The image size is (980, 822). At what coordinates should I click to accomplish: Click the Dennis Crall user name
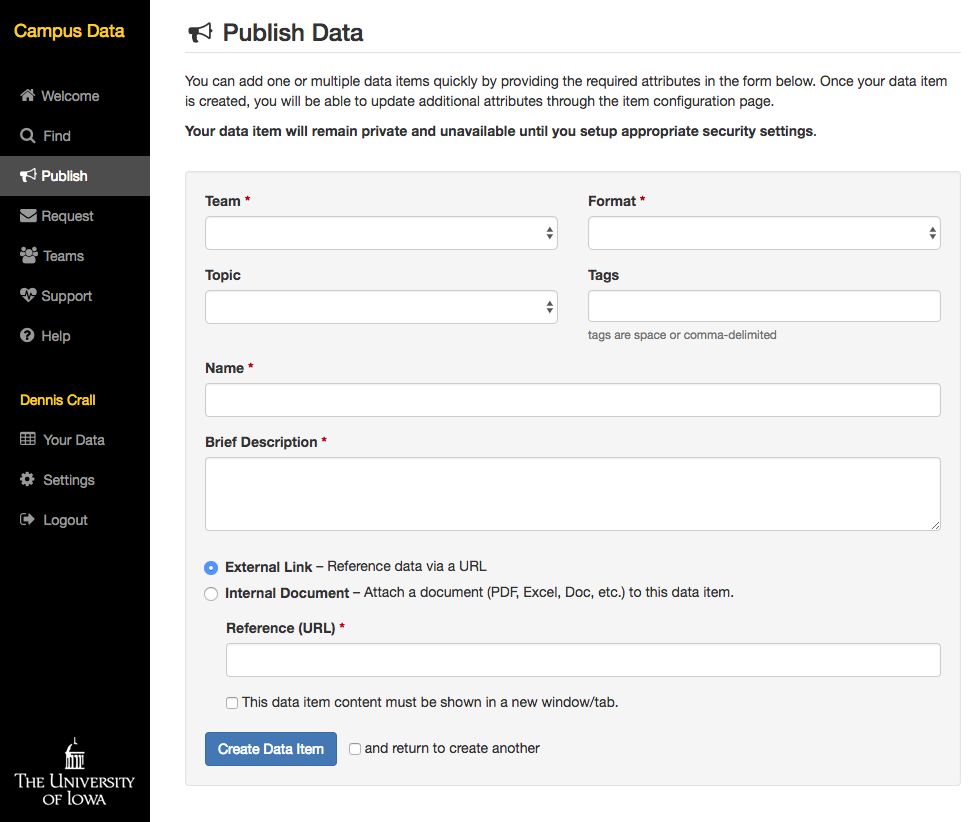pyautogui.click(x=58, y=399)
